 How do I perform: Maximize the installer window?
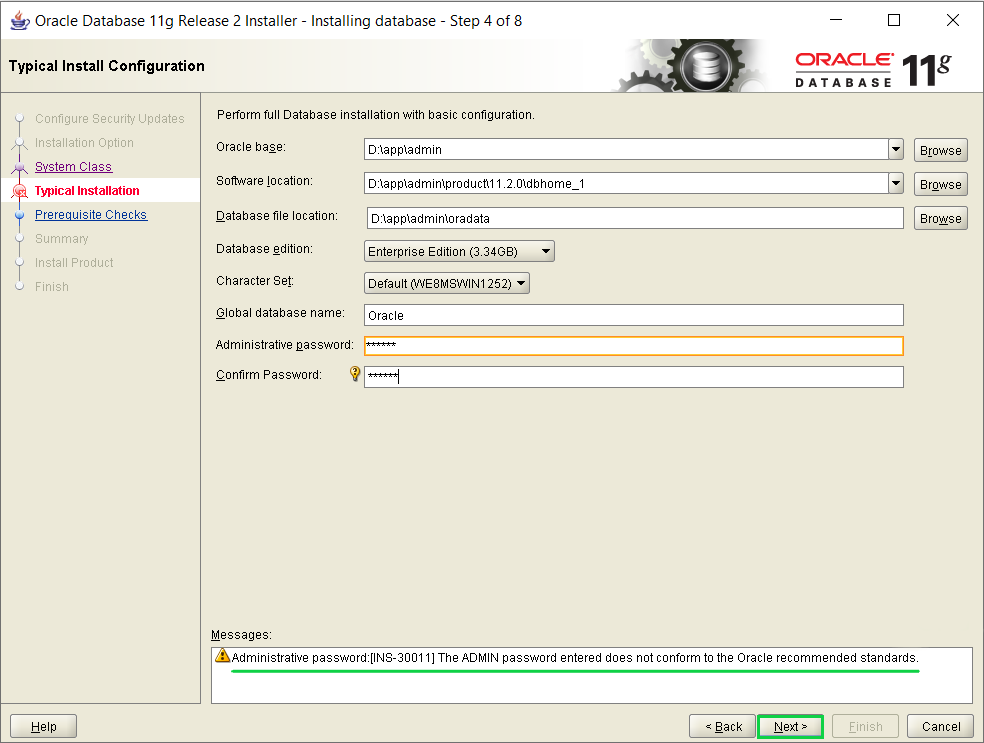894,20
